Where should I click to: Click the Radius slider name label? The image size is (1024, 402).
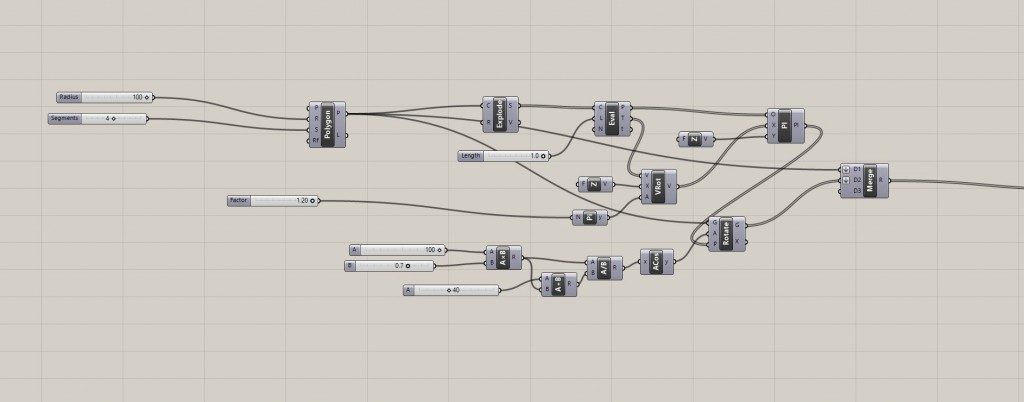coord(69,98)
